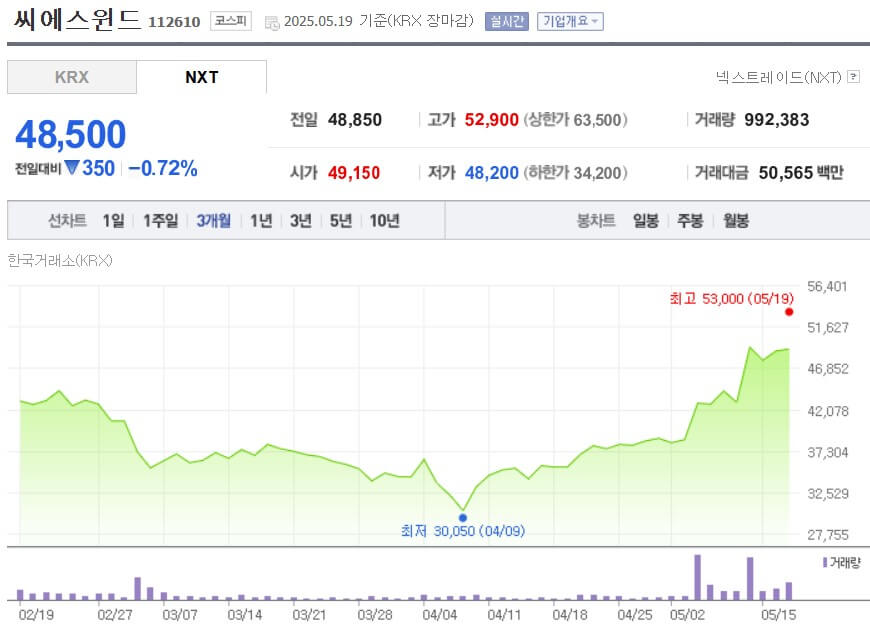Select the 5년 chart period
This screenshot has height=635, width=870.
pos(341,220)
